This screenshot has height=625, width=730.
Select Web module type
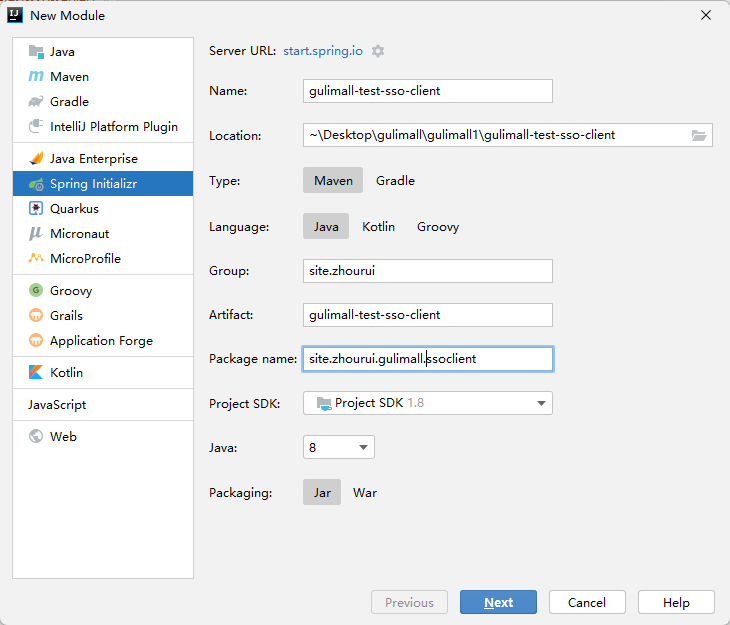point(103,436)
